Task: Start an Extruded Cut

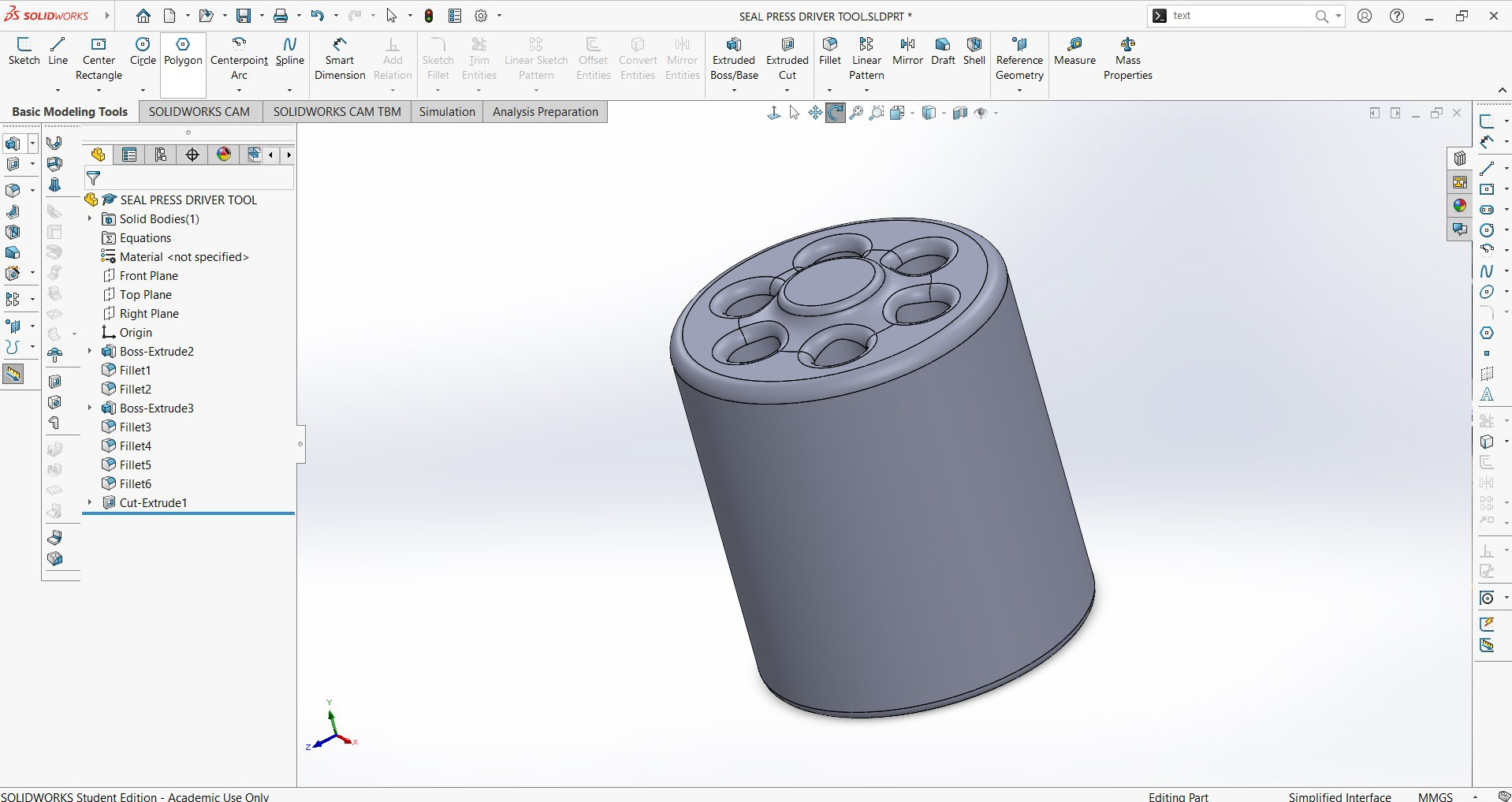Action: coord(788,59)
